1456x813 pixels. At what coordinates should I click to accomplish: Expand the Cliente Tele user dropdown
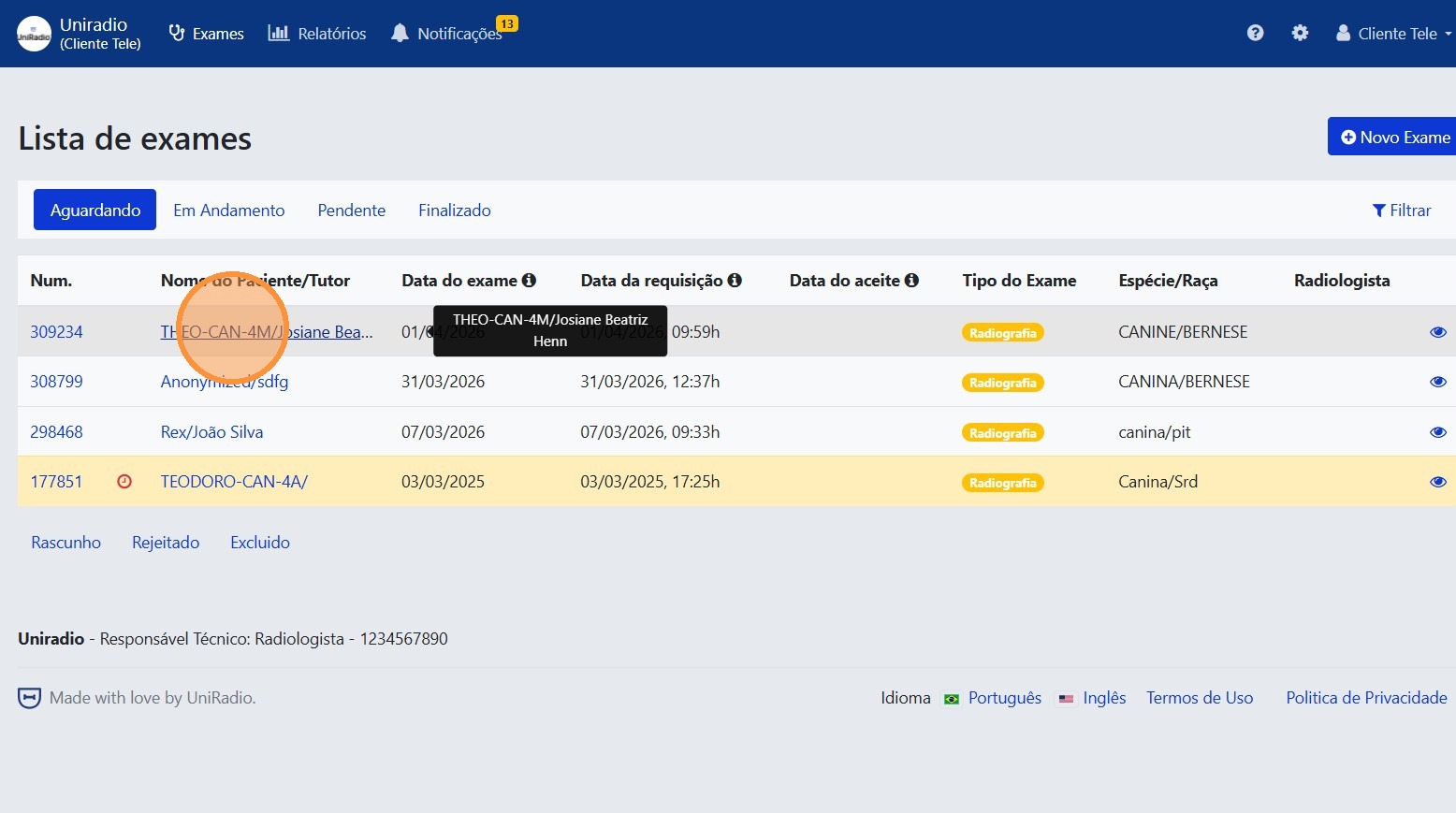1392,34
